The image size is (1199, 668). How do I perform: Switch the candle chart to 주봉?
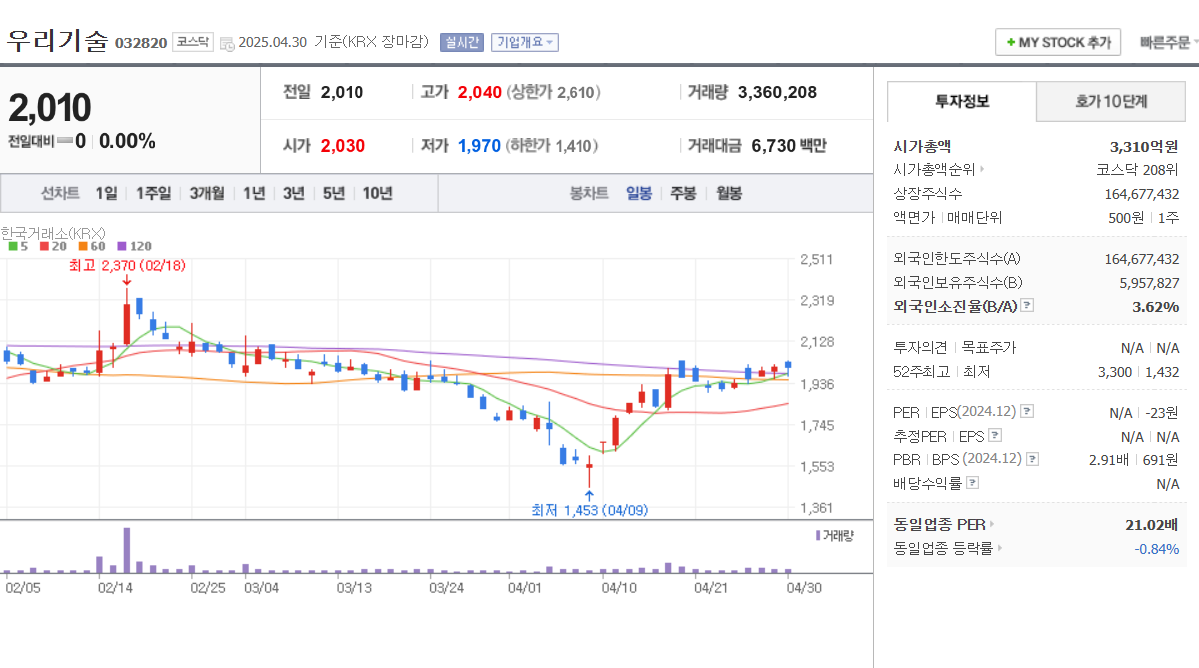point(683,193)
